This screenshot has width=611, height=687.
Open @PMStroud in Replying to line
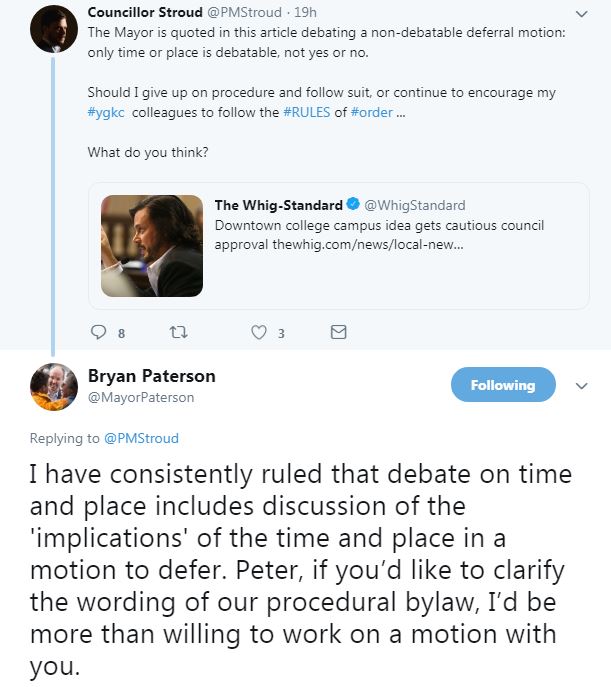coord(144,438)
